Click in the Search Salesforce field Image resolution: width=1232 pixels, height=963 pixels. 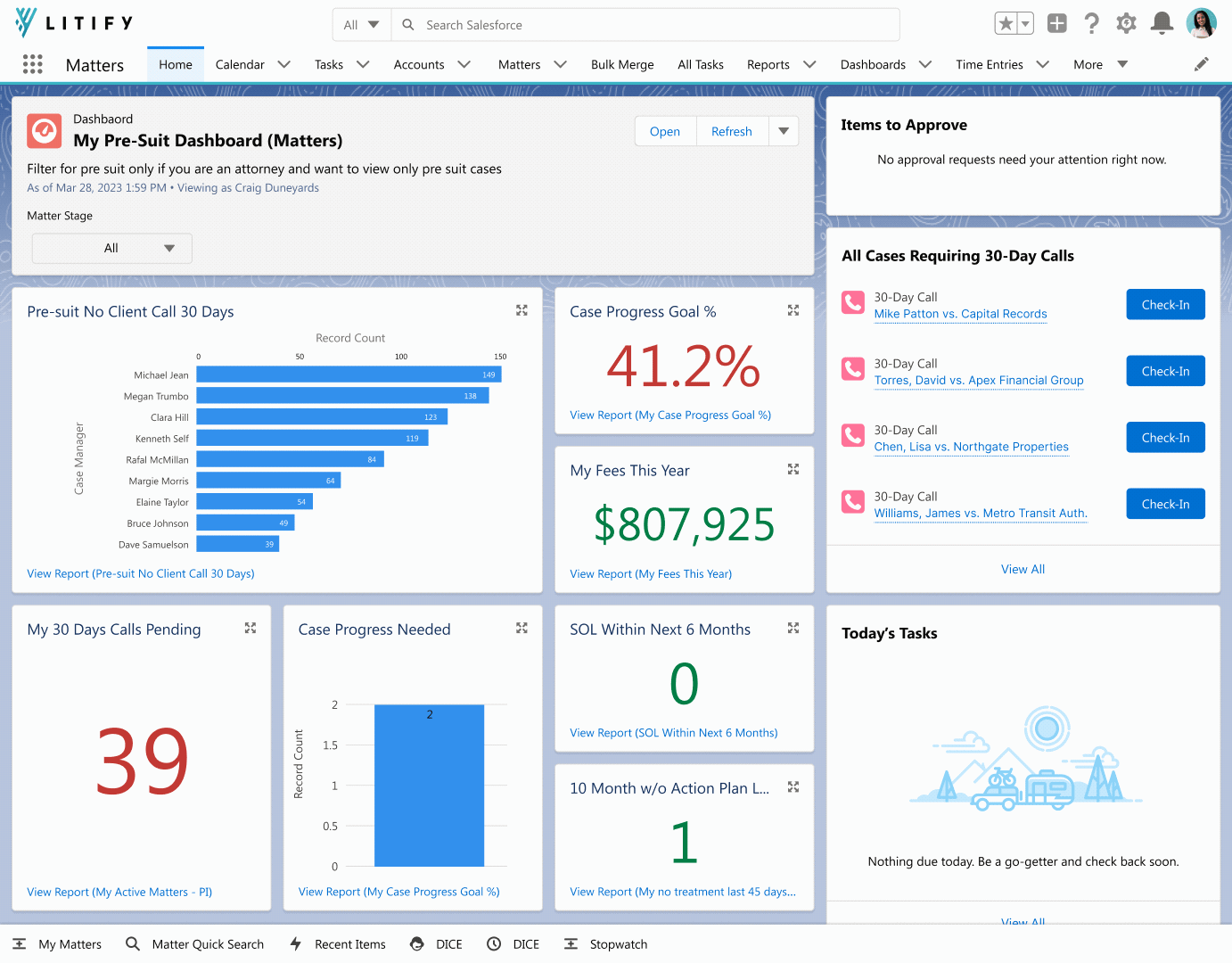646,25
